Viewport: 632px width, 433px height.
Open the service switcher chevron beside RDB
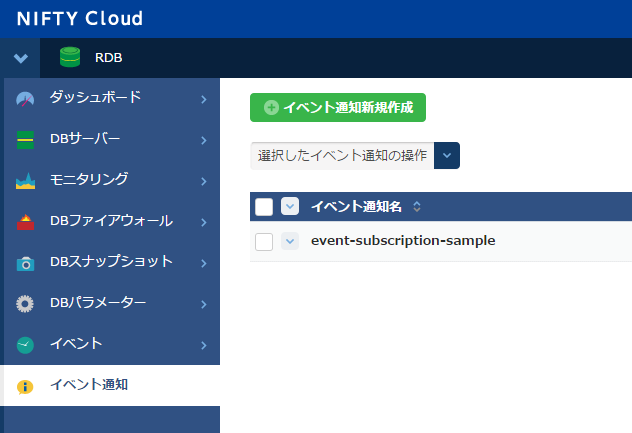(21, 58)
